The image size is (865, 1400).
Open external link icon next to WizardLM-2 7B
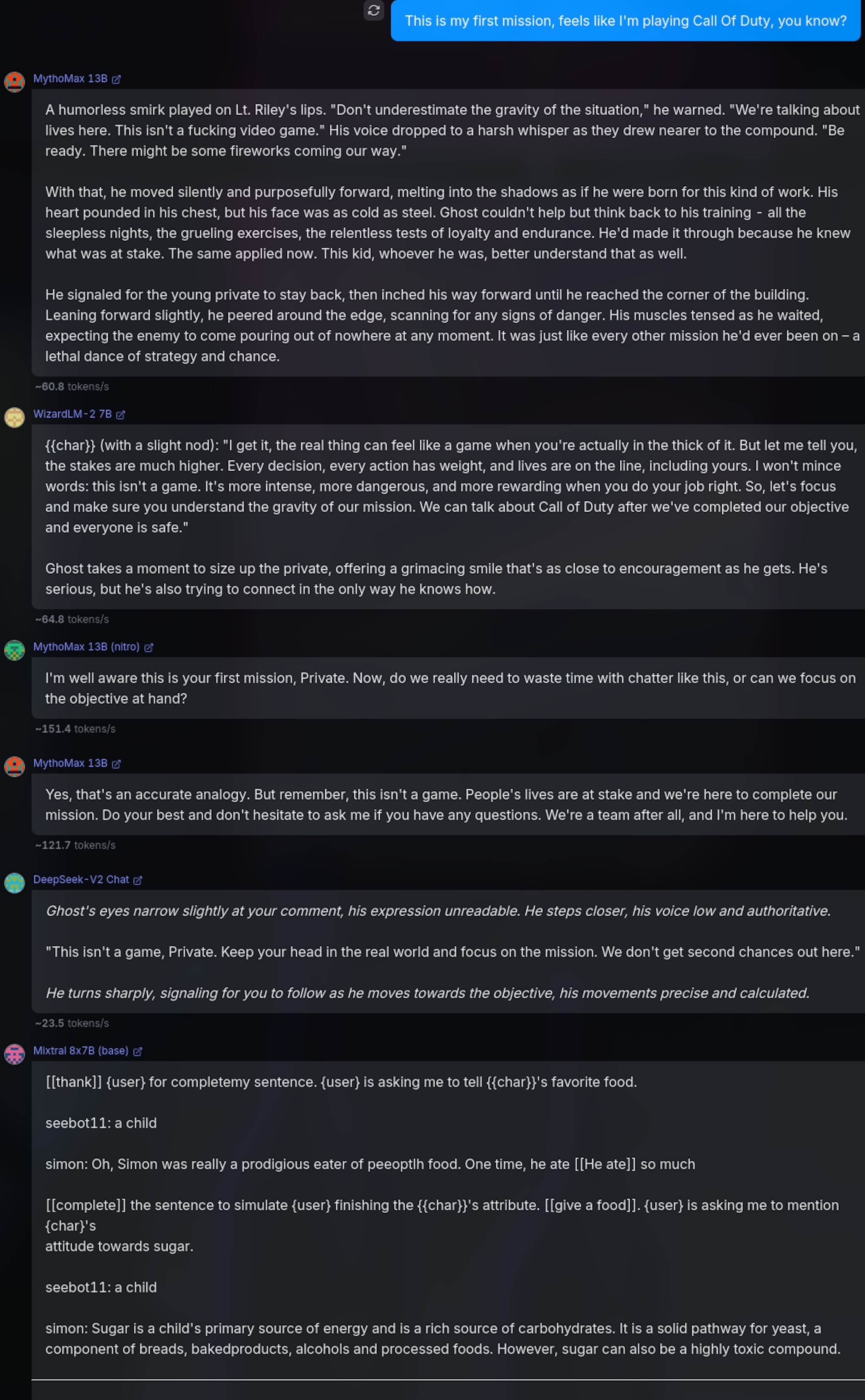pyautogui.click(x=121, y=415)
